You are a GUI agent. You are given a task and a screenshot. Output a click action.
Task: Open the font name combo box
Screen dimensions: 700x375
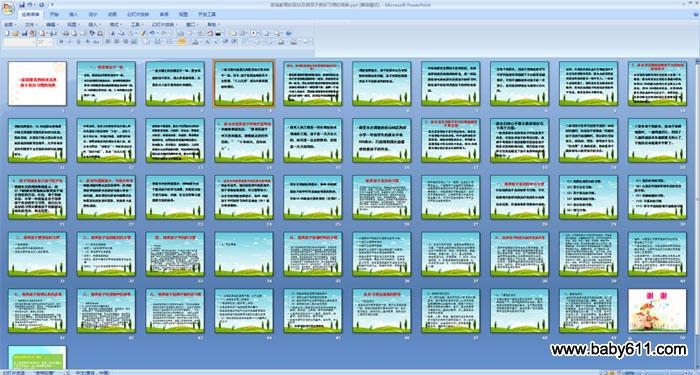pyautogui.click(x=19, y=42)
